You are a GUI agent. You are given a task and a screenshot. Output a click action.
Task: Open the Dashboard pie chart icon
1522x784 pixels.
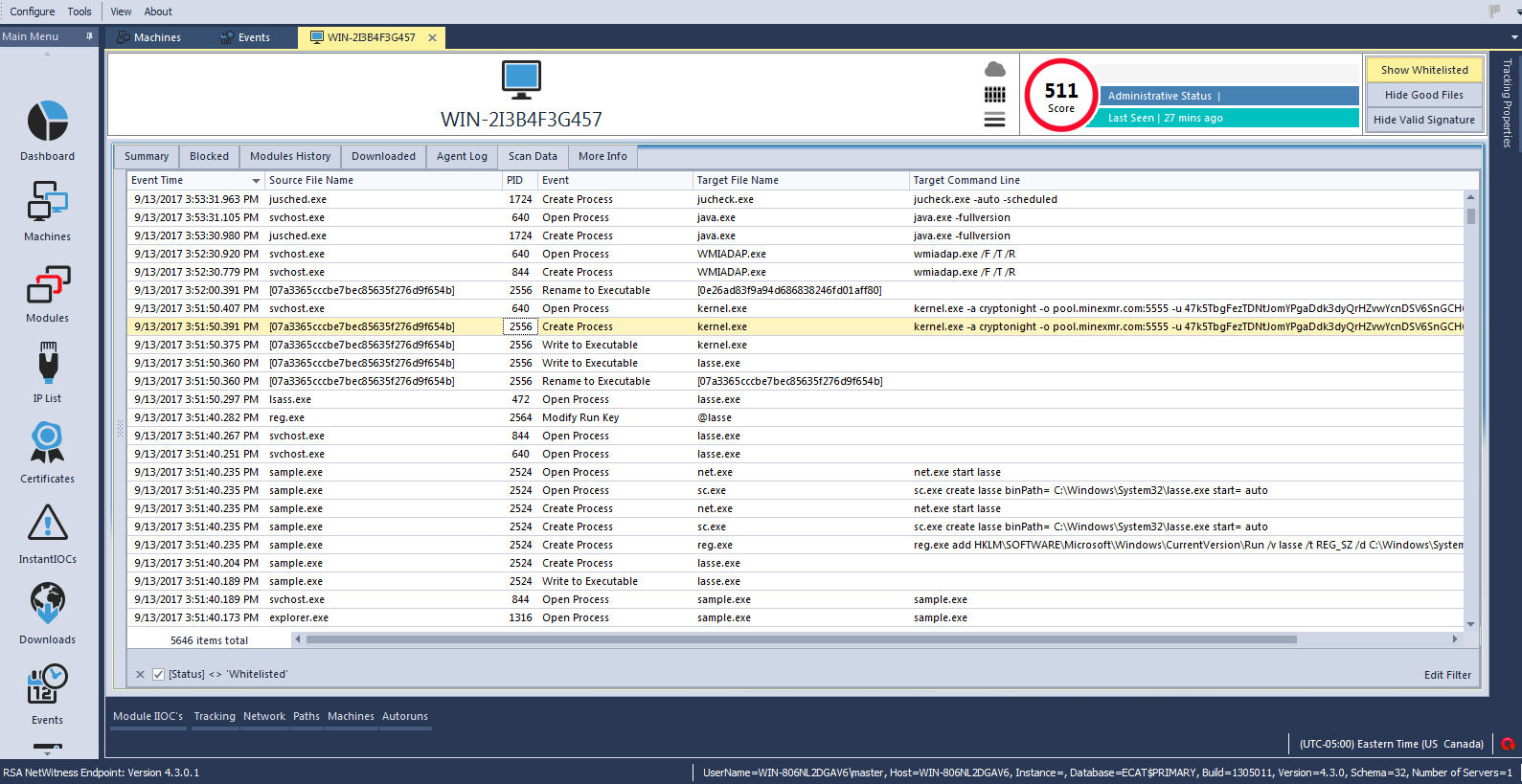pyautogui.click(x=47, y=123)
